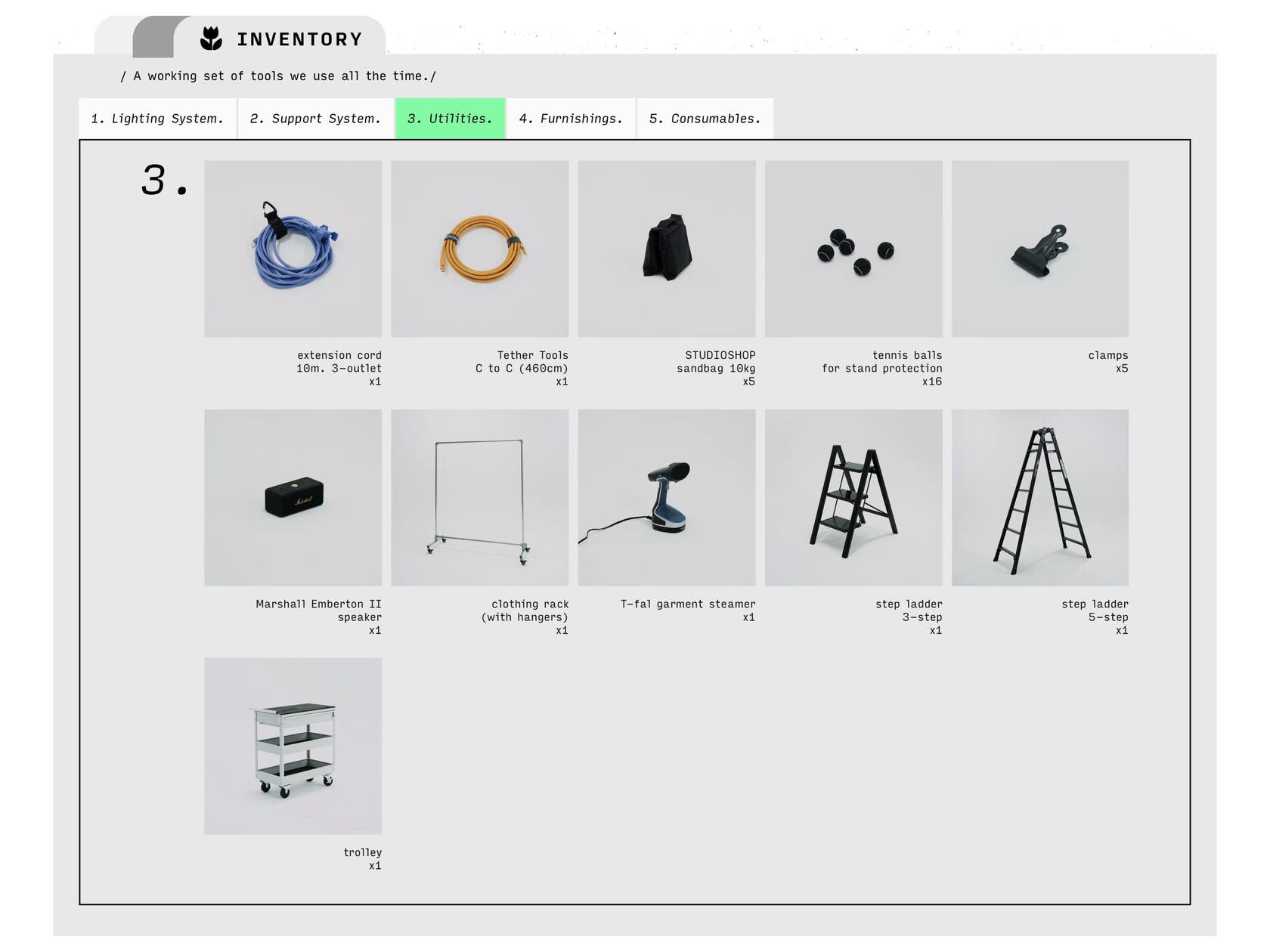The width and height of the screenshot is (1270, 952).
Task: Select the T-fal garment steamer image
Action: pos(666,497)
